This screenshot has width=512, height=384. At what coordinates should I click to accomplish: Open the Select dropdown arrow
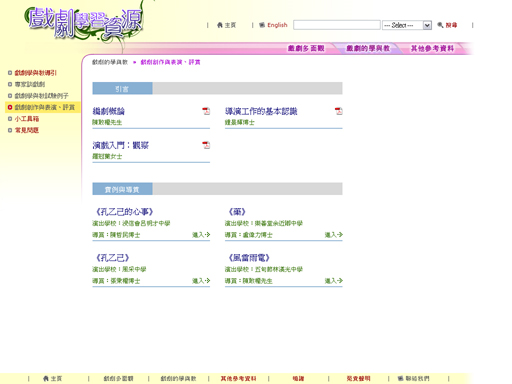tap(427, 25)
